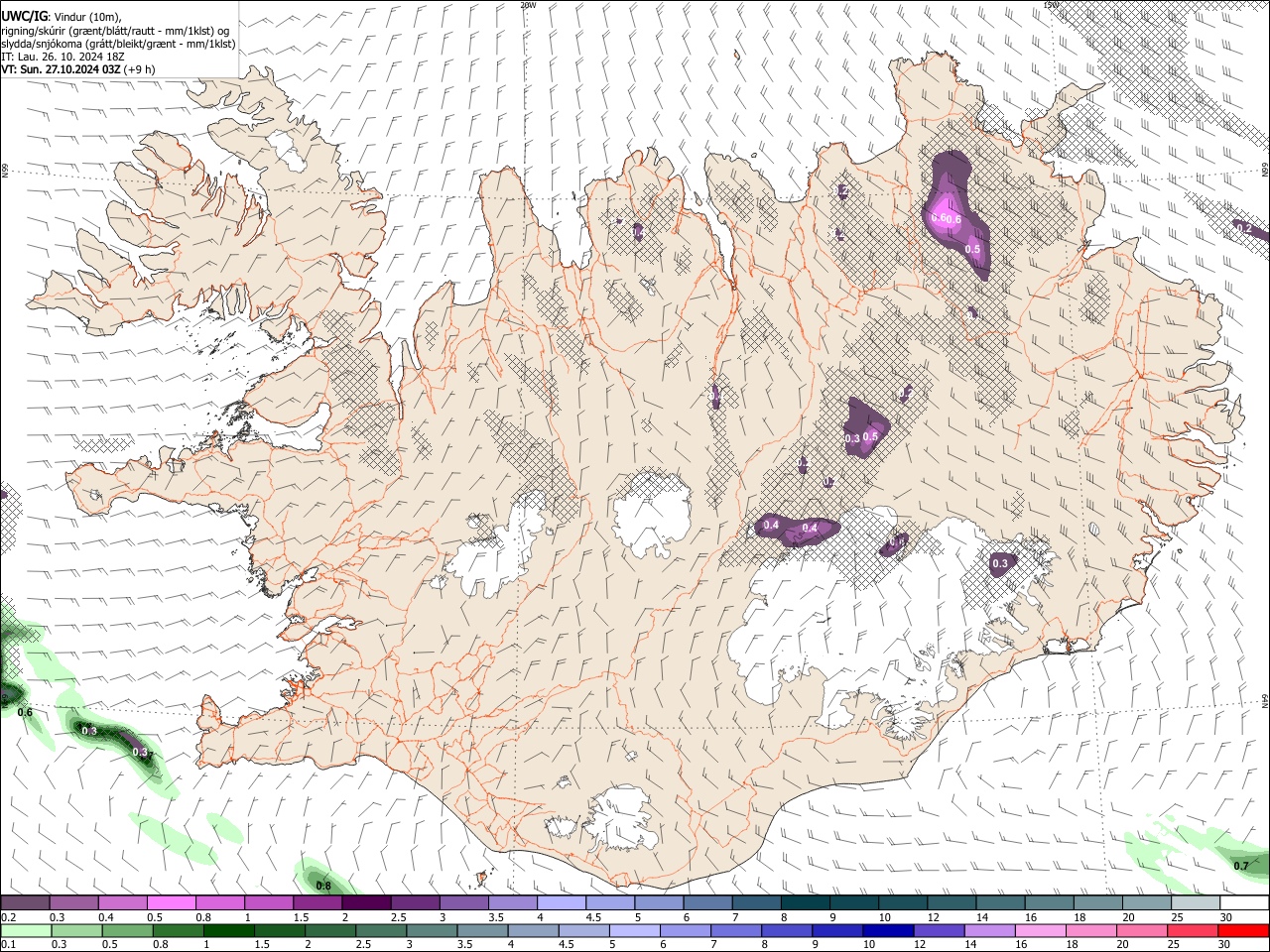Select the 1–1.5 magenta snow scale swatch
The width and height of the screenshot is (1270, 952).
click(x=268, y=903)
